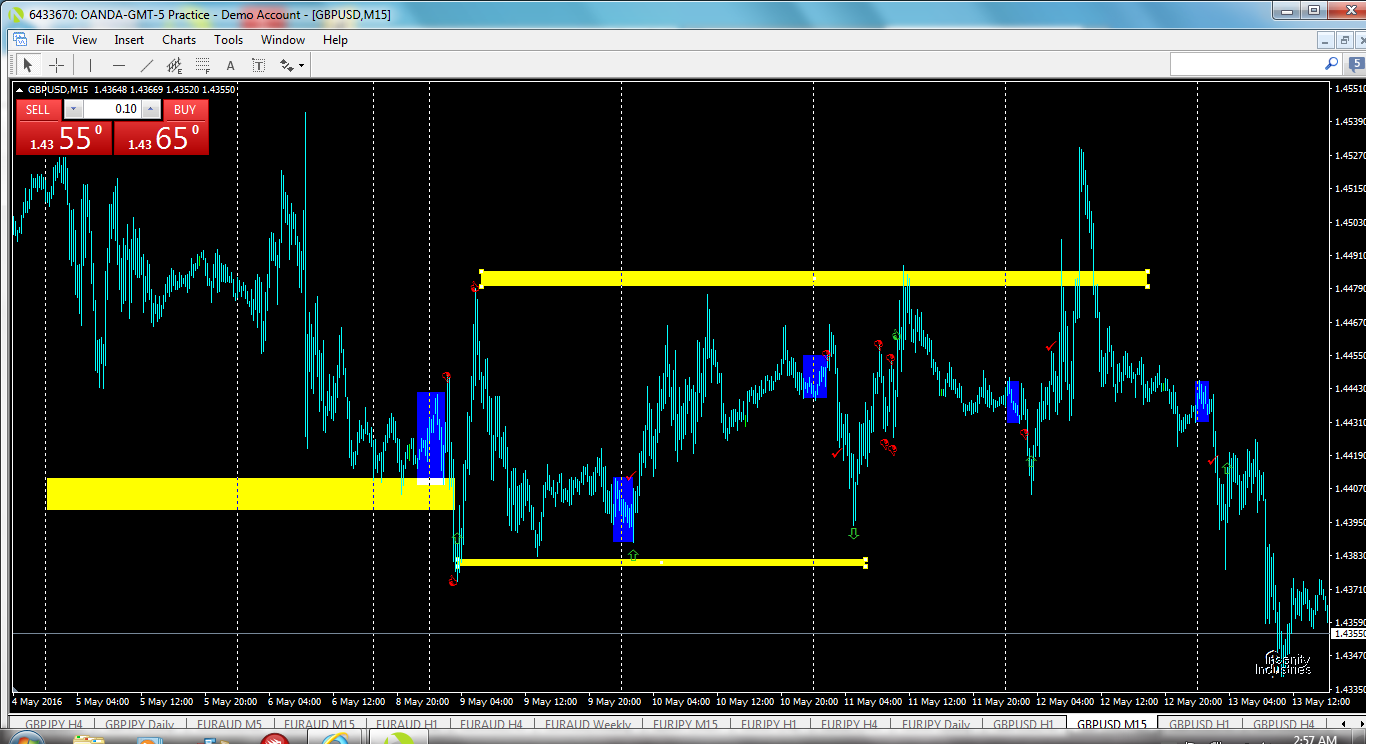1382x744 pixels.
Task: Increase trade volume with up arrow
Action: coord(150,109)
